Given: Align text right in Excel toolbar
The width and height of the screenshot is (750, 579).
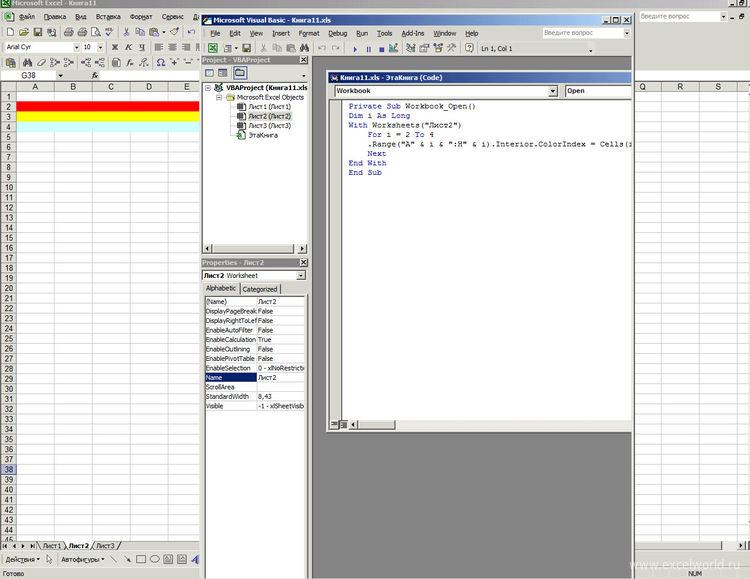Looking at the screenshot, I should coord(186,47).
